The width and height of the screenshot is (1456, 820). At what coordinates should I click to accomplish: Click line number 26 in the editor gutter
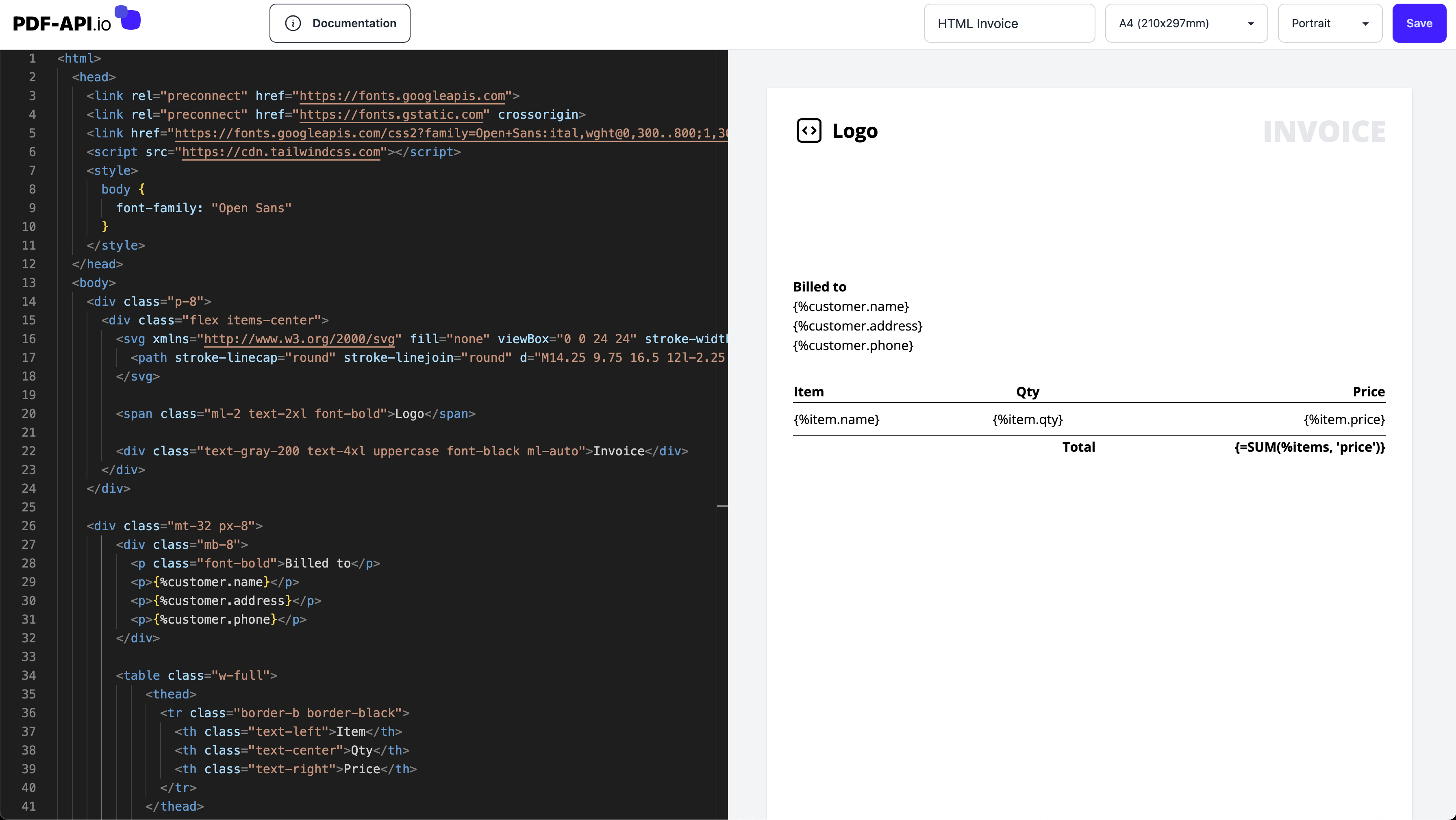tap(29, 526)
